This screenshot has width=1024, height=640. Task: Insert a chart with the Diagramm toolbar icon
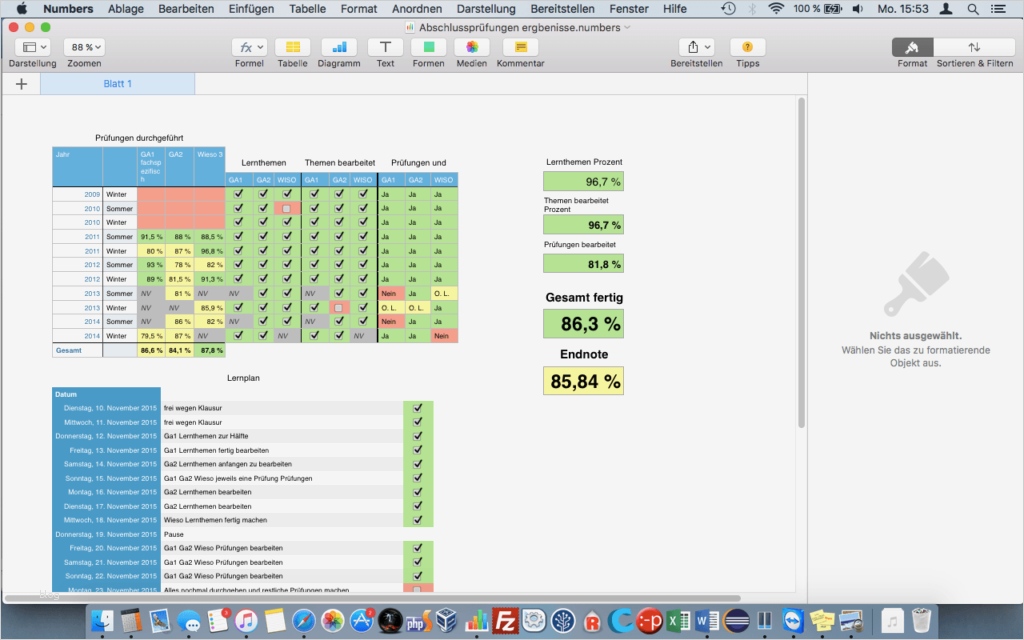coord(339,47)
